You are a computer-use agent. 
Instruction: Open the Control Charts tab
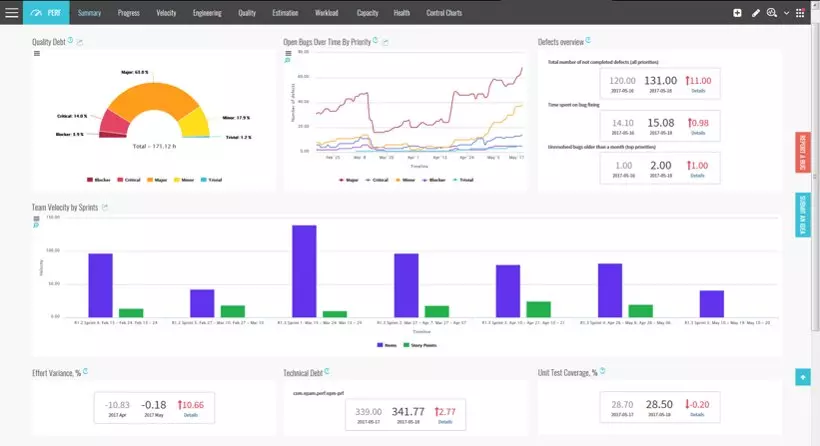pyautogui.click(x=444, y=13)
